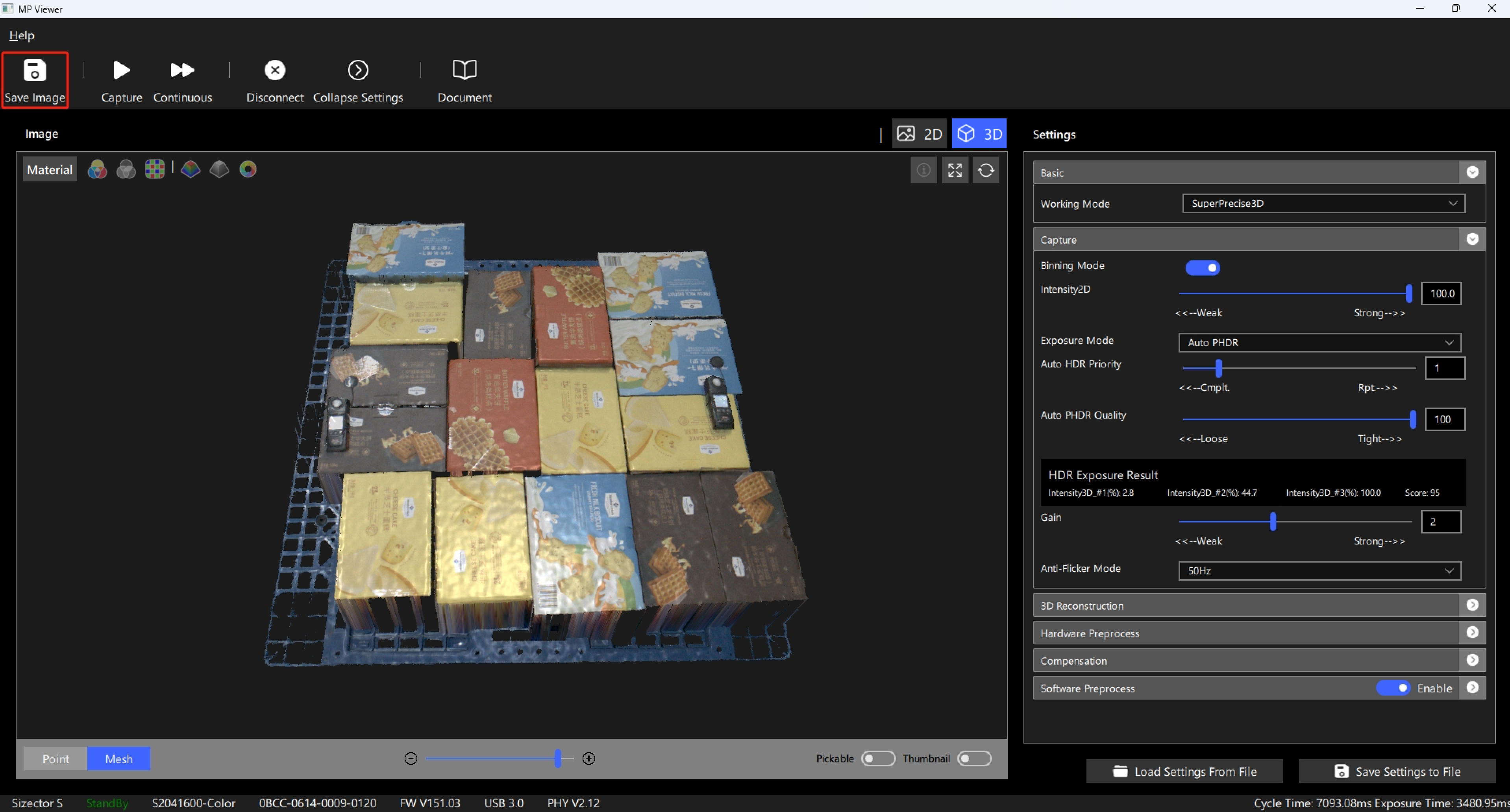The height and width of the screenshot is (812, 1510).
Task: Select Point cloud display mode
Action: (56, 758)
